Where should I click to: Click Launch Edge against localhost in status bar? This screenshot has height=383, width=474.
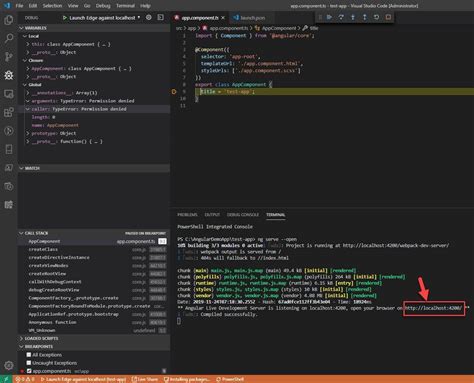point(83,379)
